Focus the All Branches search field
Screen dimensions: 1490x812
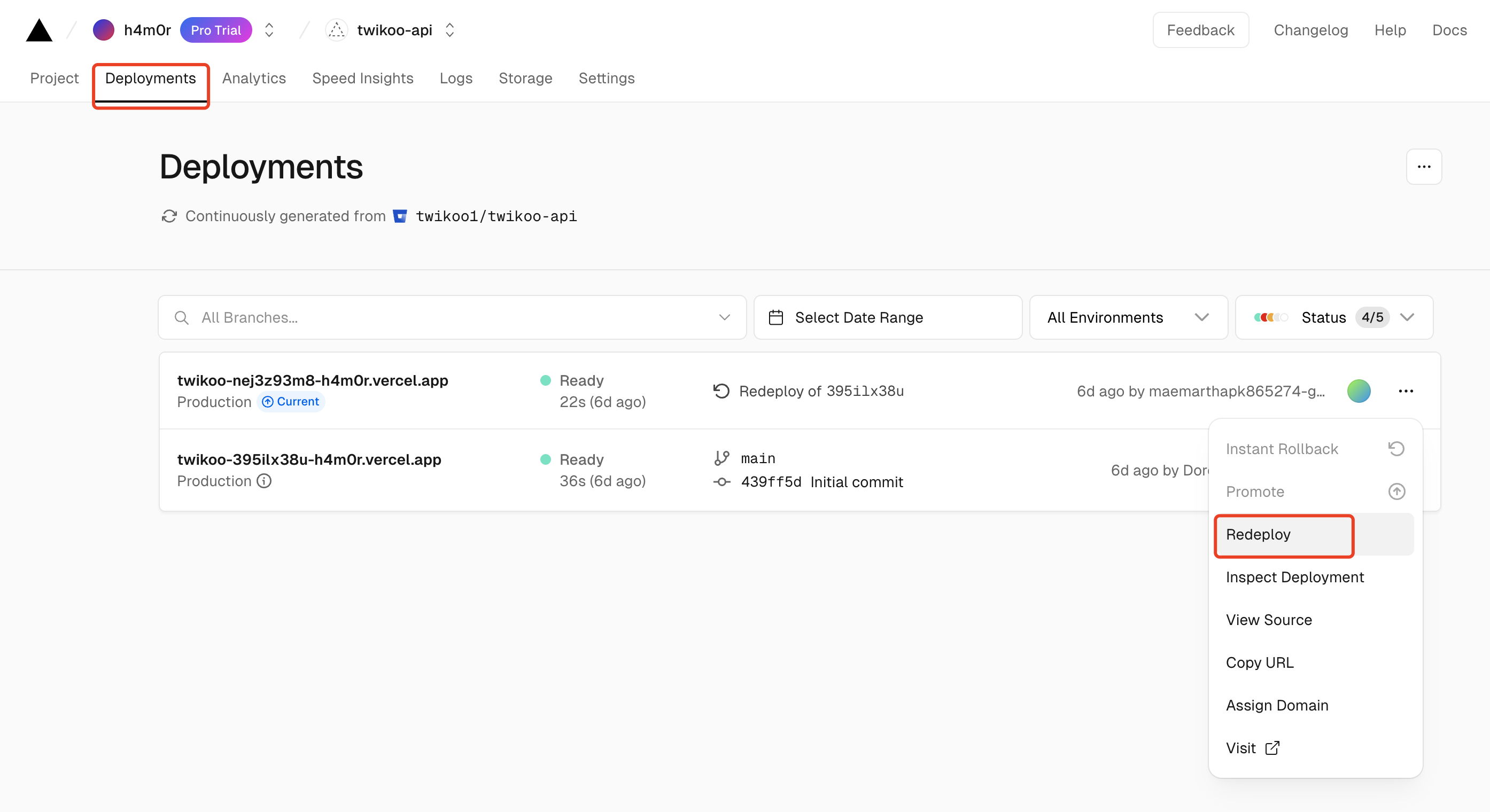tap(452, 317)
